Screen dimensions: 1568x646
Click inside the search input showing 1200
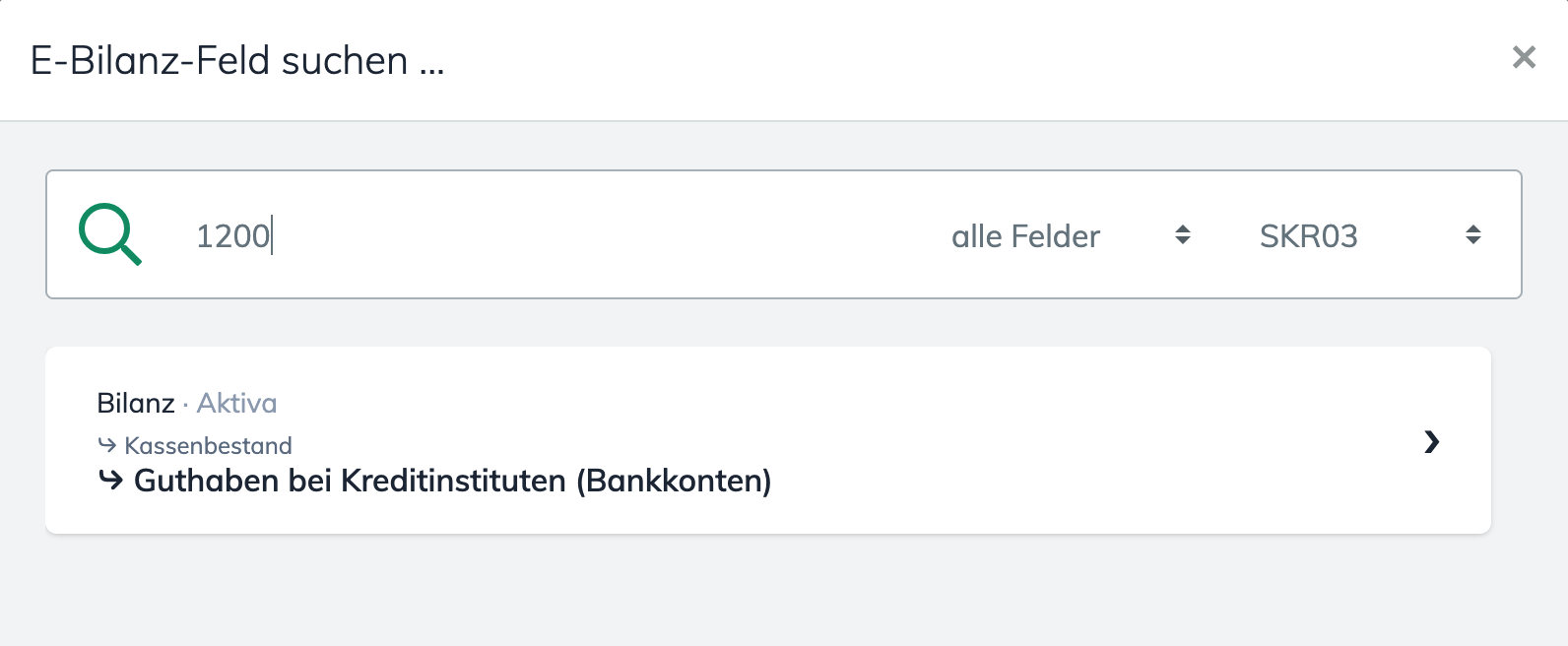[394, 235]
